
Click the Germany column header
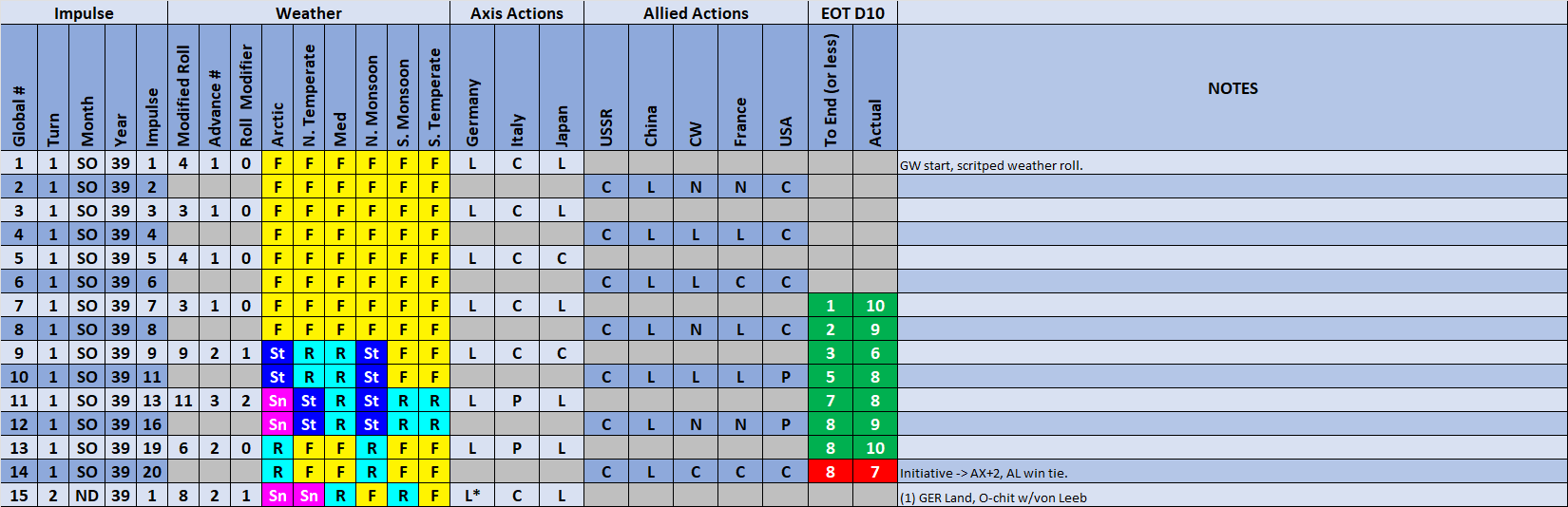[x=472, y=88]
